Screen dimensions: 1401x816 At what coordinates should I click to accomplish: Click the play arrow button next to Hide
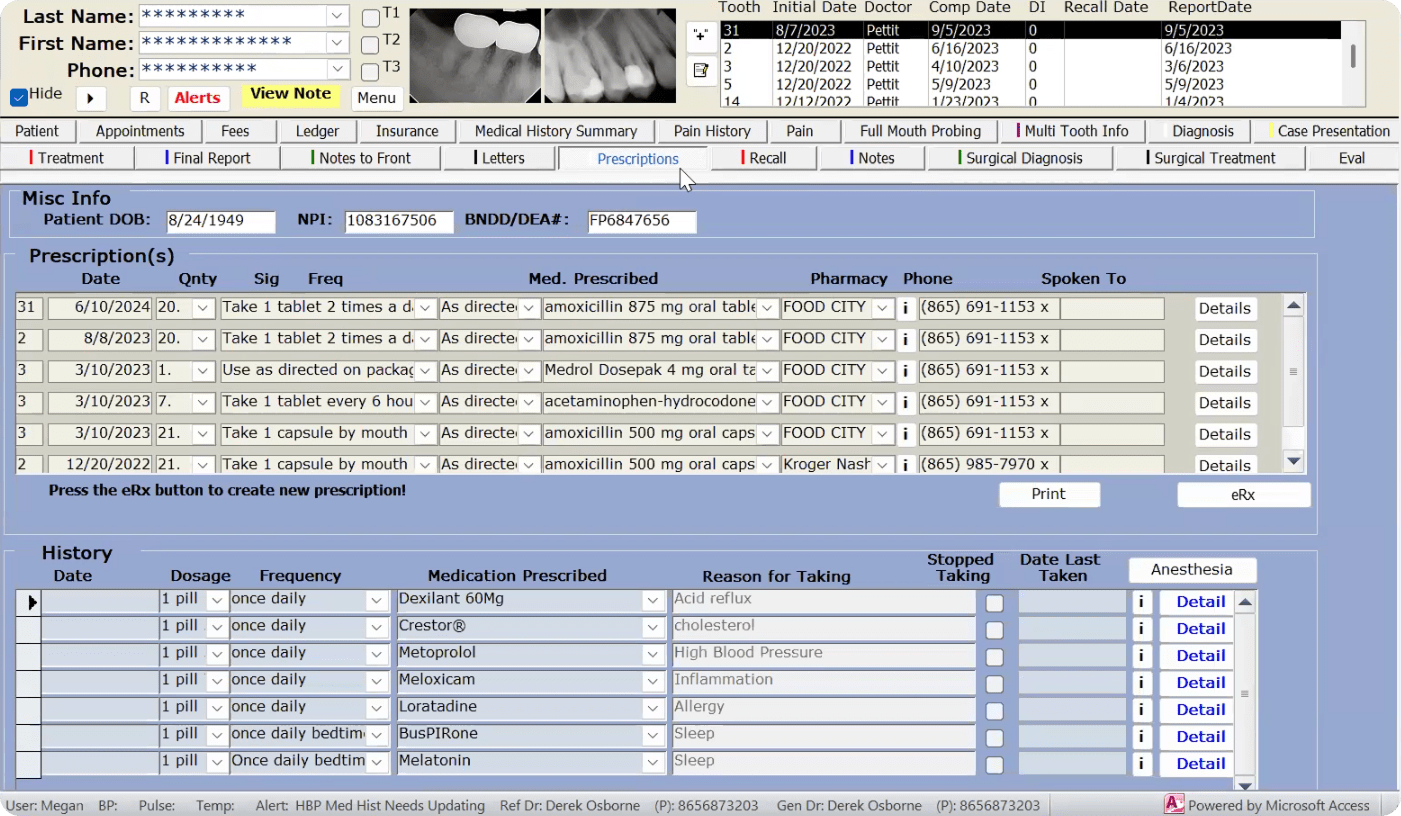90,98
